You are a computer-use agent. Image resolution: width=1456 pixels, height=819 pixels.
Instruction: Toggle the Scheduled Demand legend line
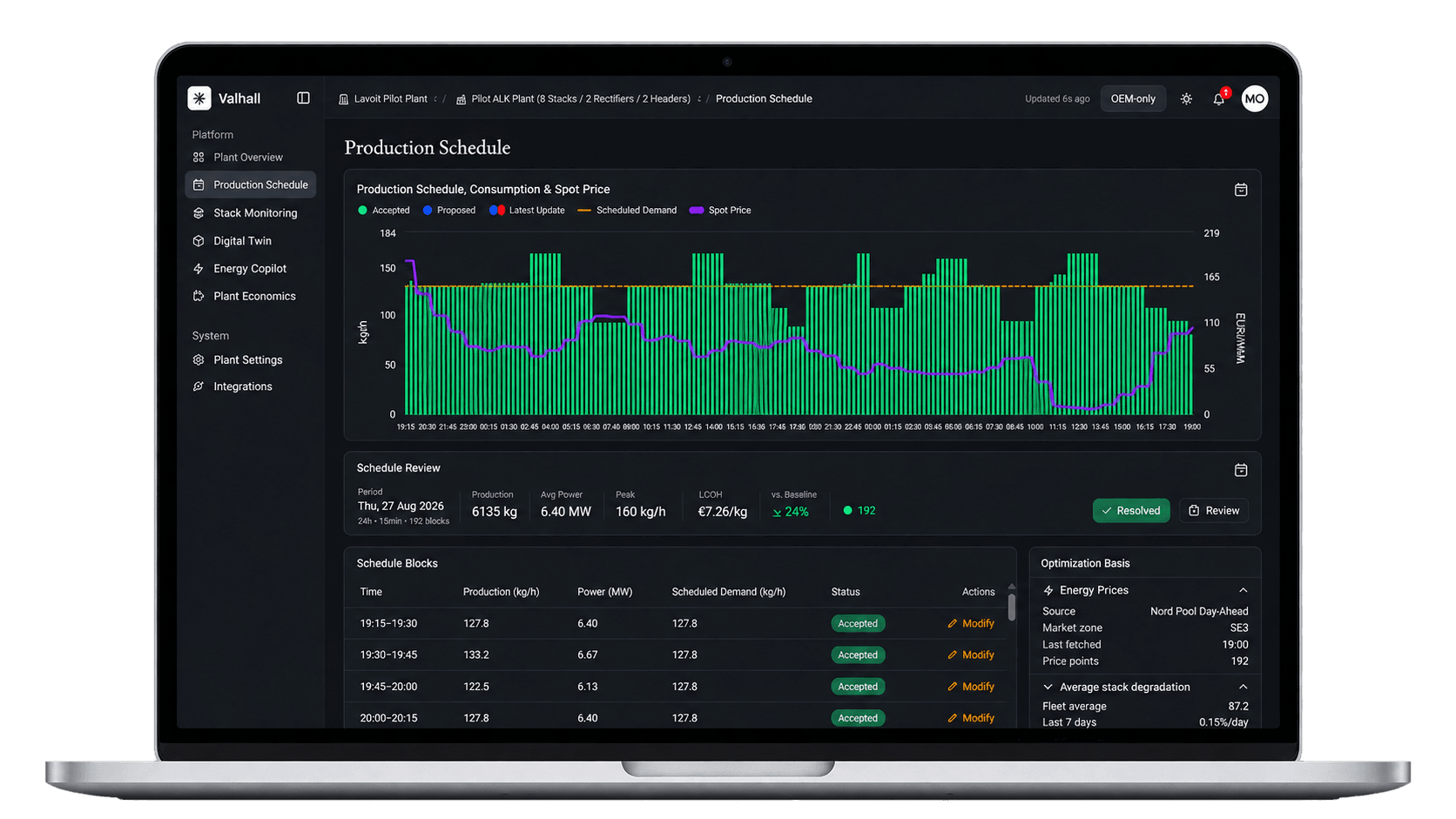[x=627, y=211]
